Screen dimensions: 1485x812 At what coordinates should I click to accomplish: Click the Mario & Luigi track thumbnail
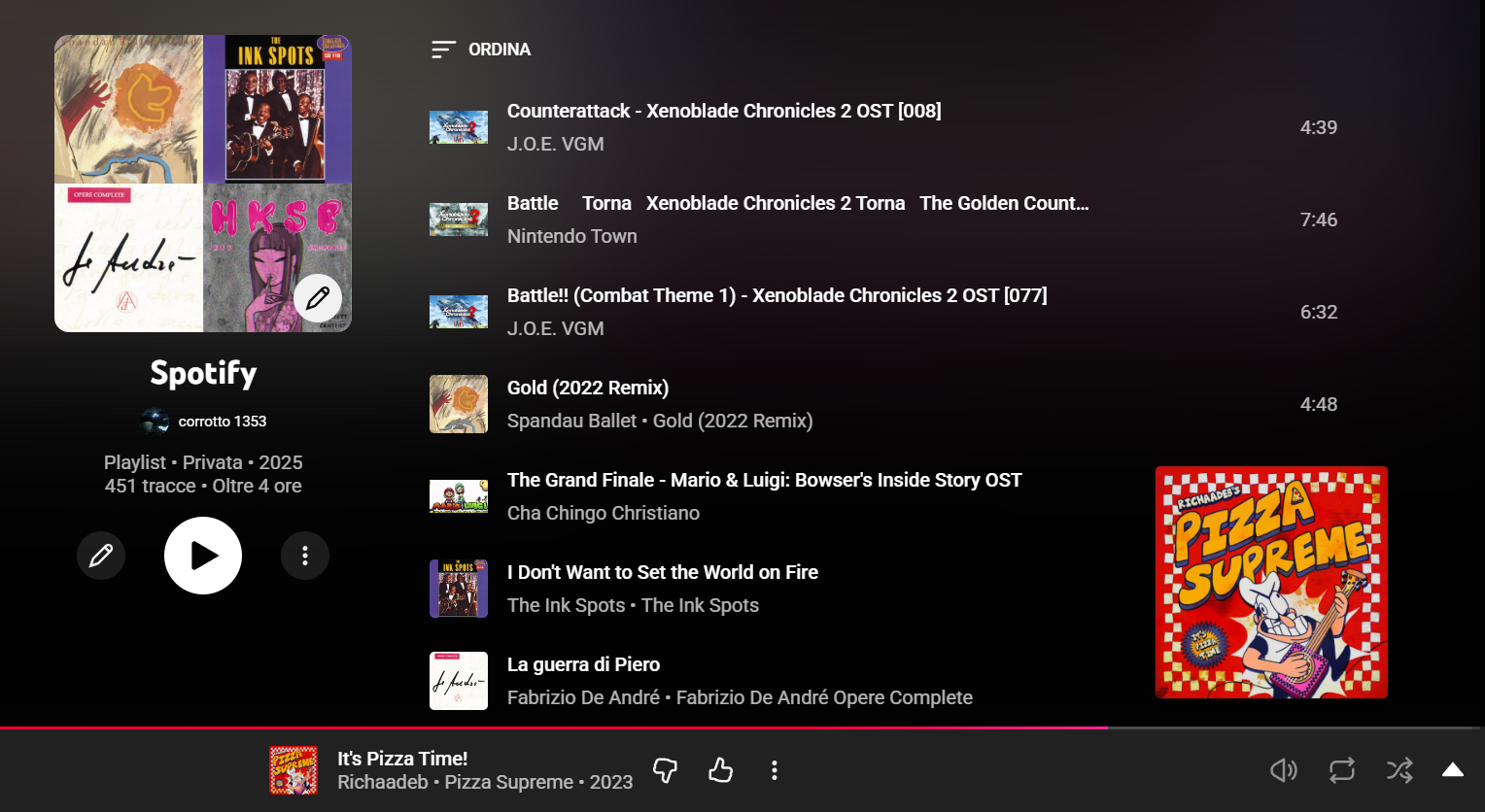459,496
